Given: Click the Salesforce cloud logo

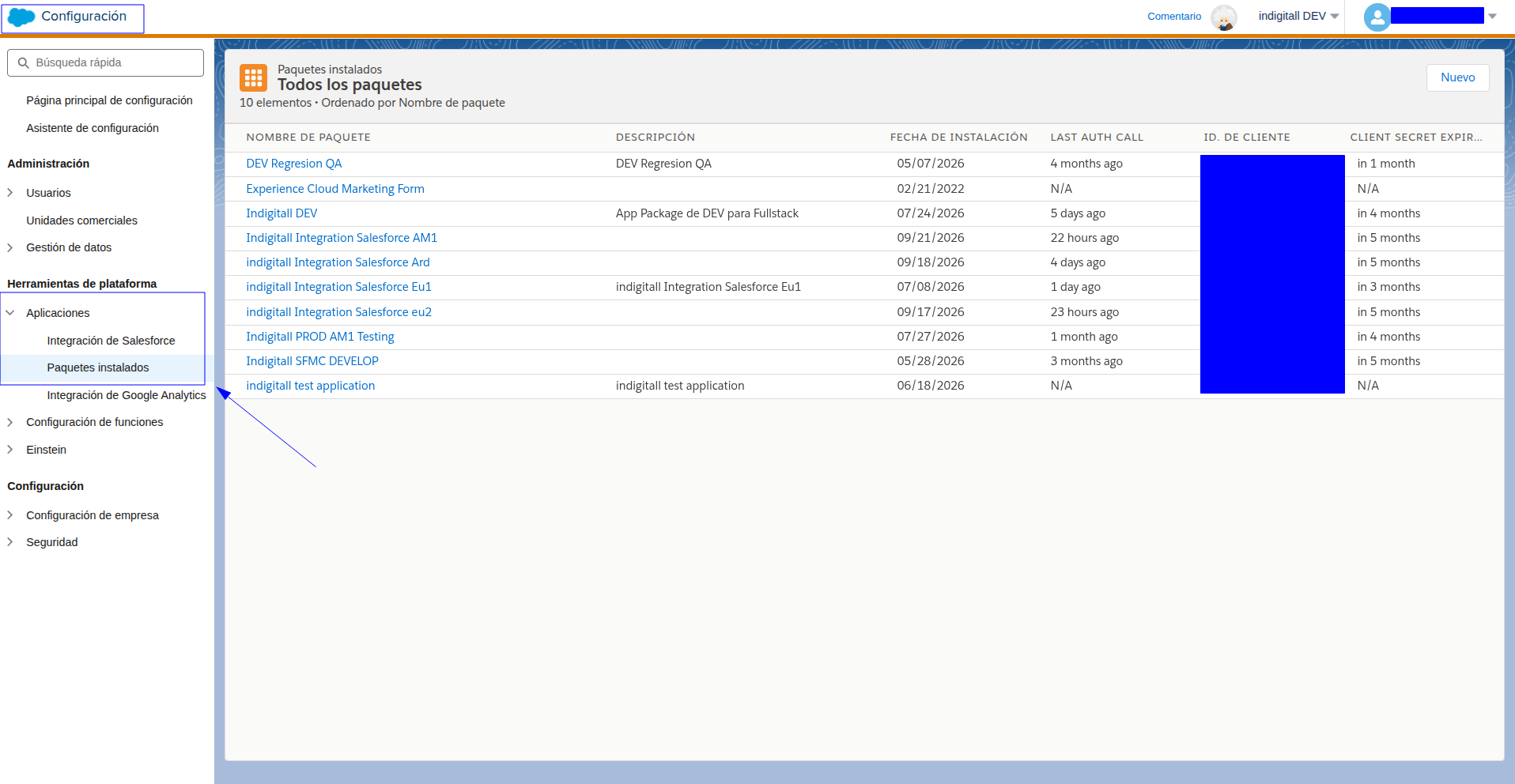Looking at the screenshot, I should pyautogui.click(x=21, y=17).
